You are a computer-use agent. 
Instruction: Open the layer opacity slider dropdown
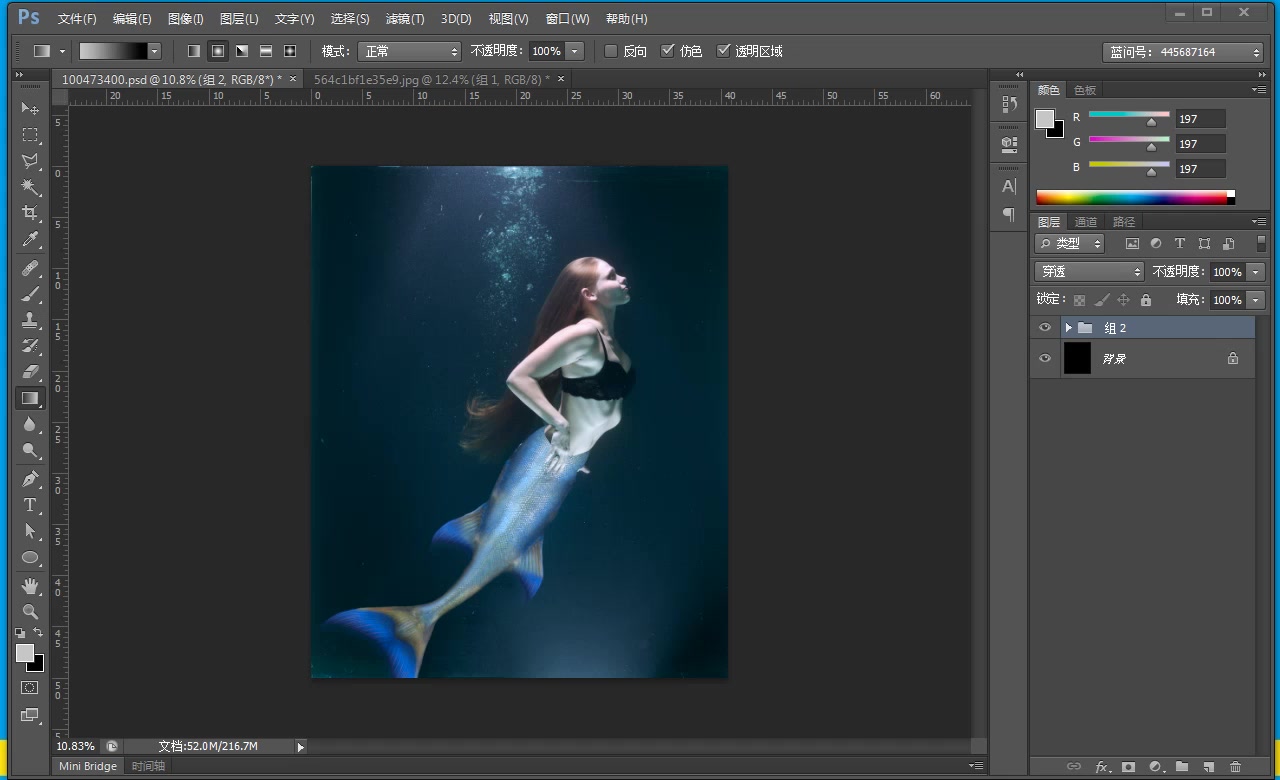click(1256, 271)
